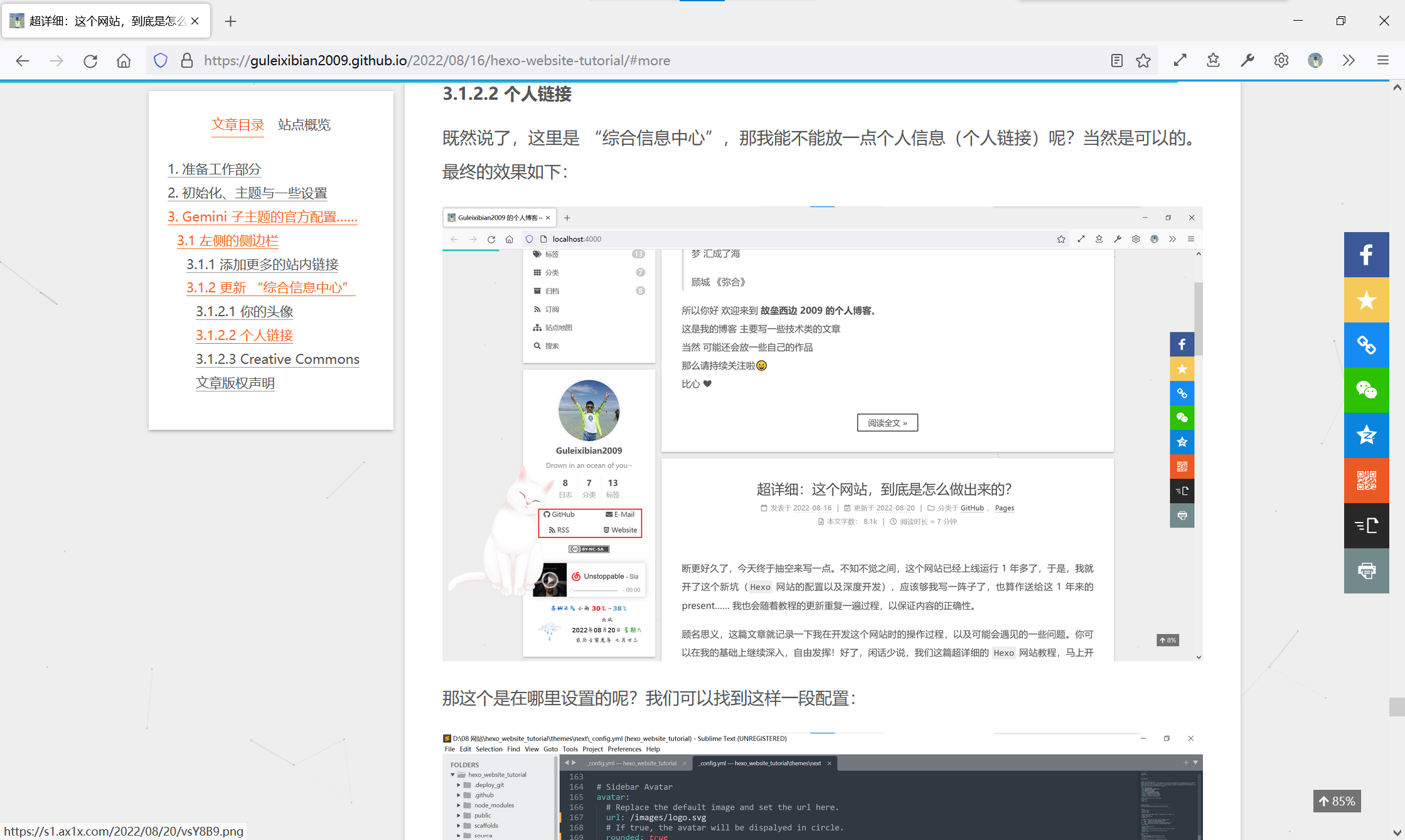Click the shield tracking protection icon
1405x840 pixels.
pos(161,61)
